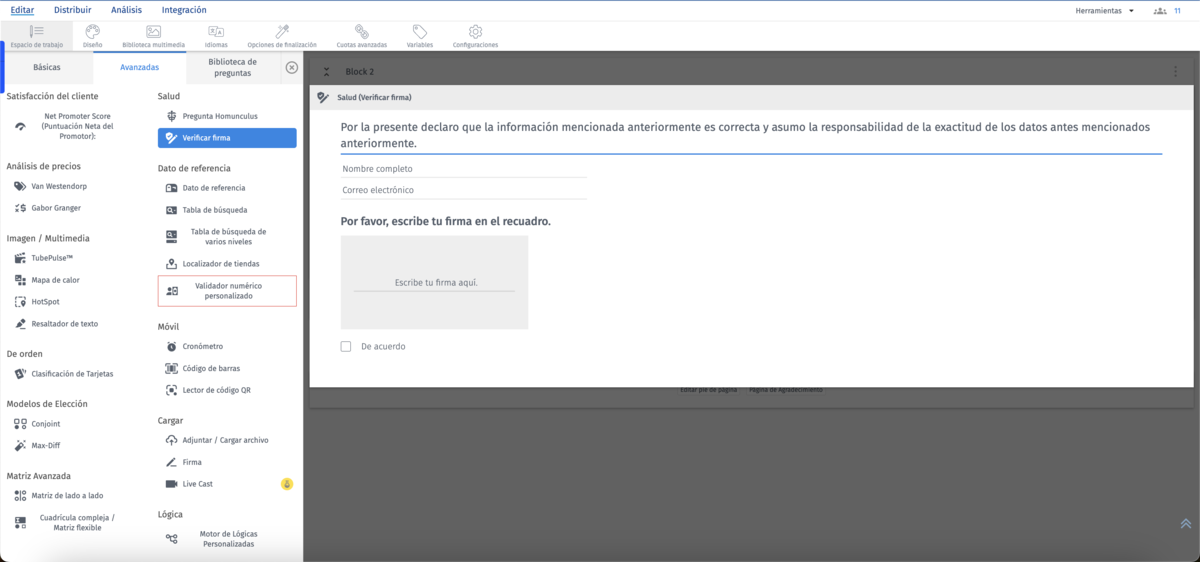This screenshot has height=562, width=1200.
Task: Add Tabla de búsqueda question
Action: point(215,210)
